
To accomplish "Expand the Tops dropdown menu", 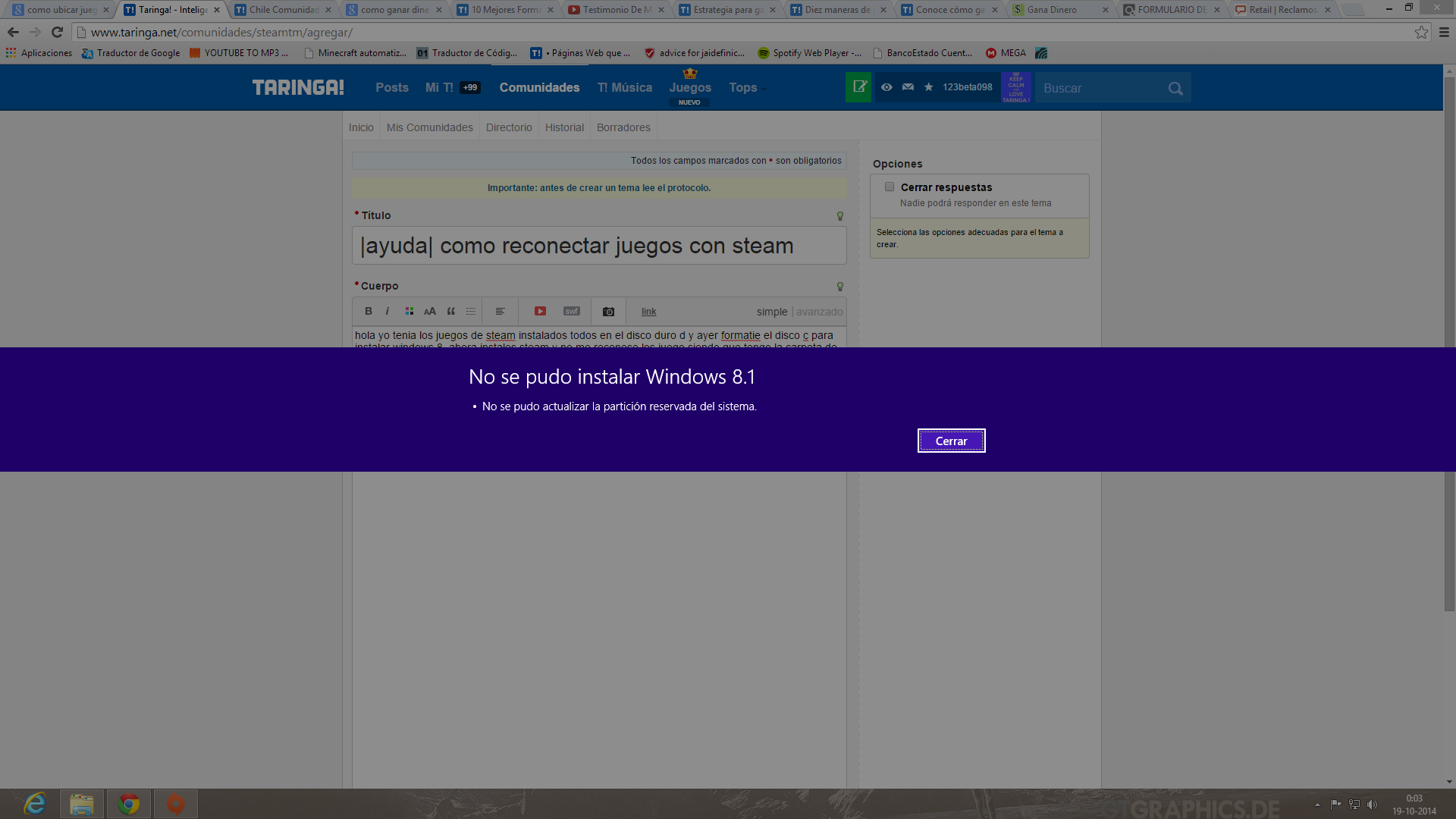I will pos(748,88).
